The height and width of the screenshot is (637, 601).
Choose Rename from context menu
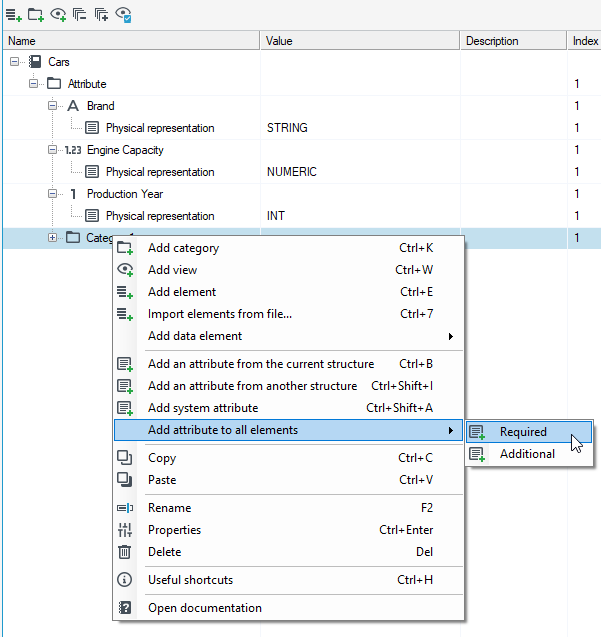point(288,507)
